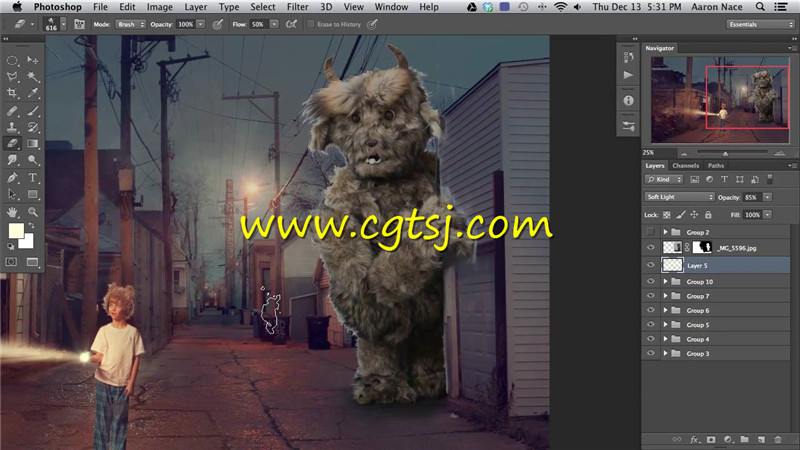This screenshot has height=450, width=800.
Task: Open the Soft Light blend mode dropdown
Action: tap(679, 197)
